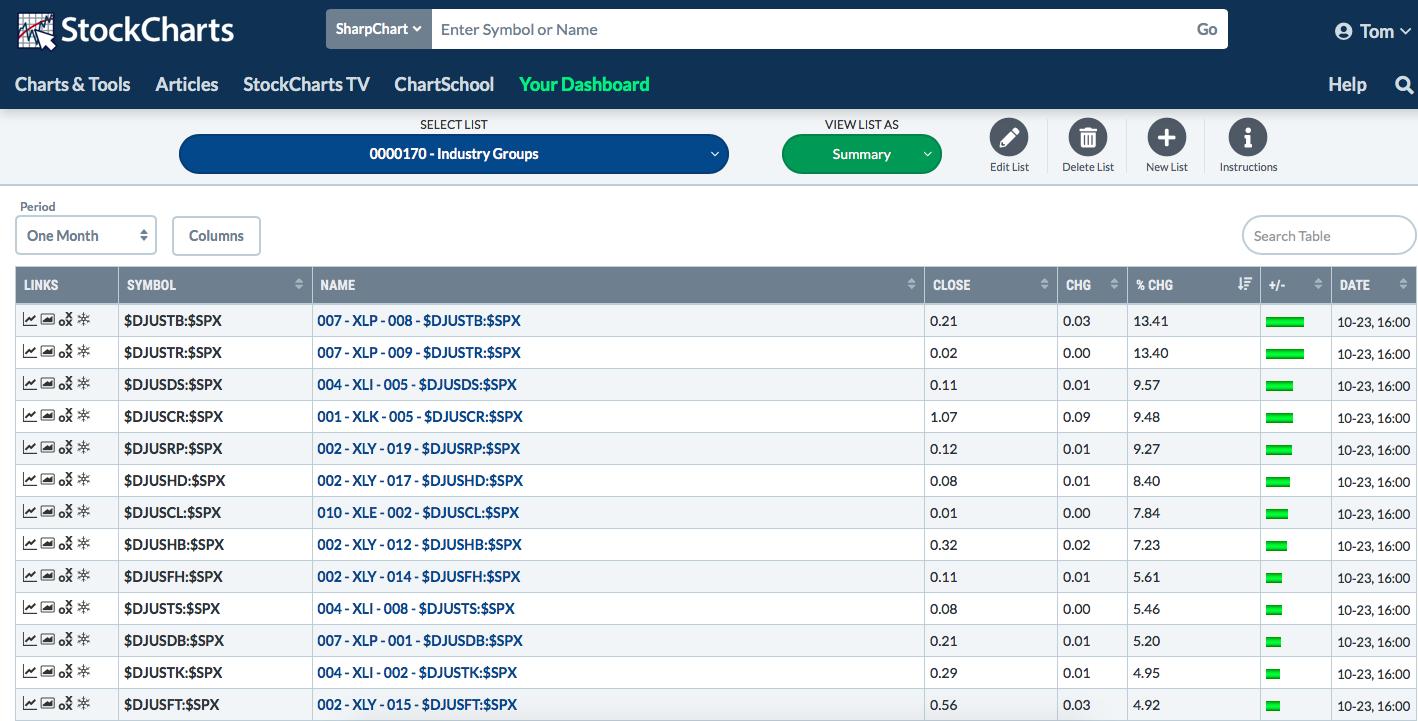The width and height of the screenshot is (1418, 721).
Task: Sort table by % CHG column
Action: pos(1193,285)
